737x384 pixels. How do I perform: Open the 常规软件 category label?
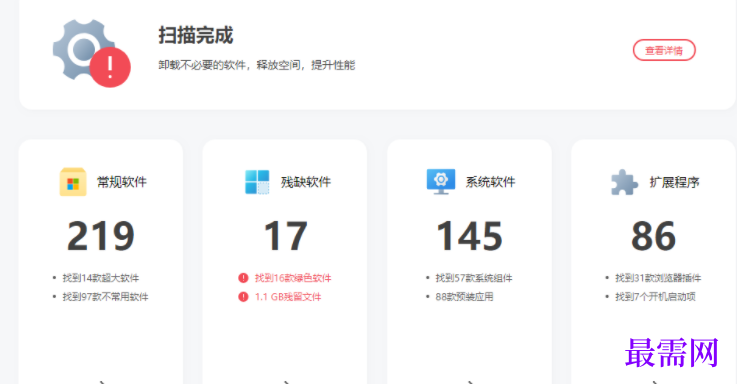122,182
